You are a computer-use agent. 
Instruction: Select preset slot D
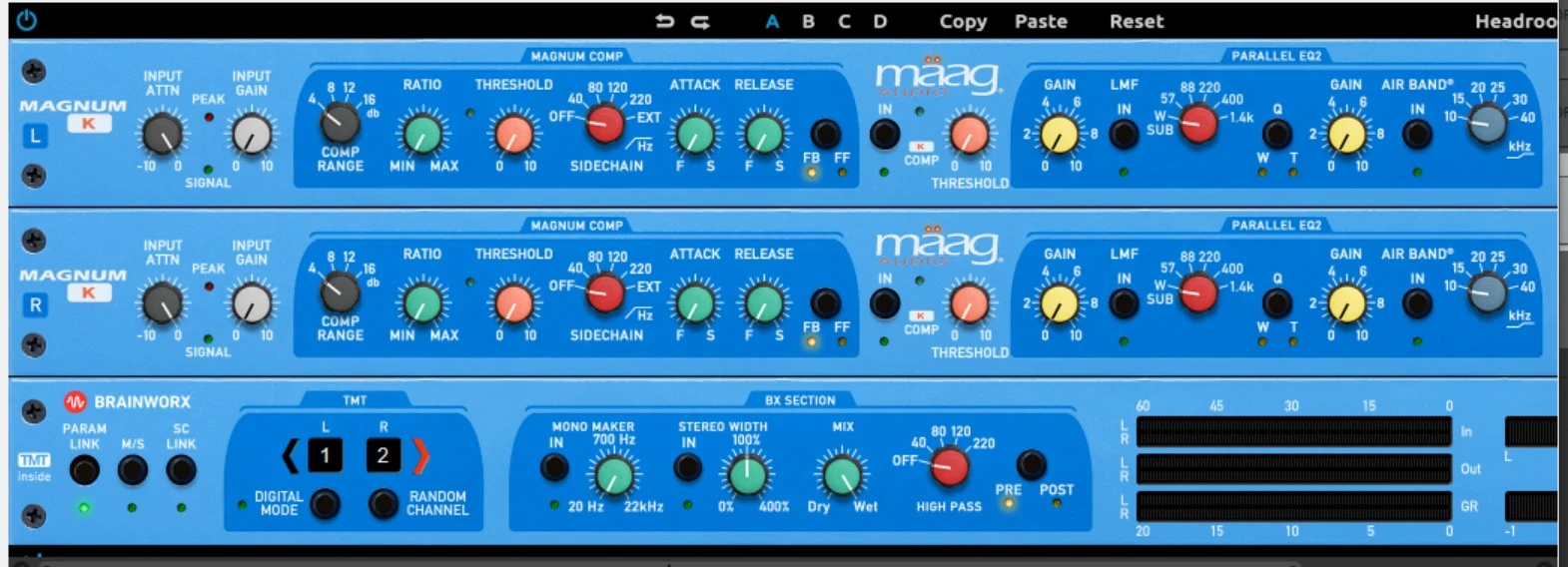880,21
